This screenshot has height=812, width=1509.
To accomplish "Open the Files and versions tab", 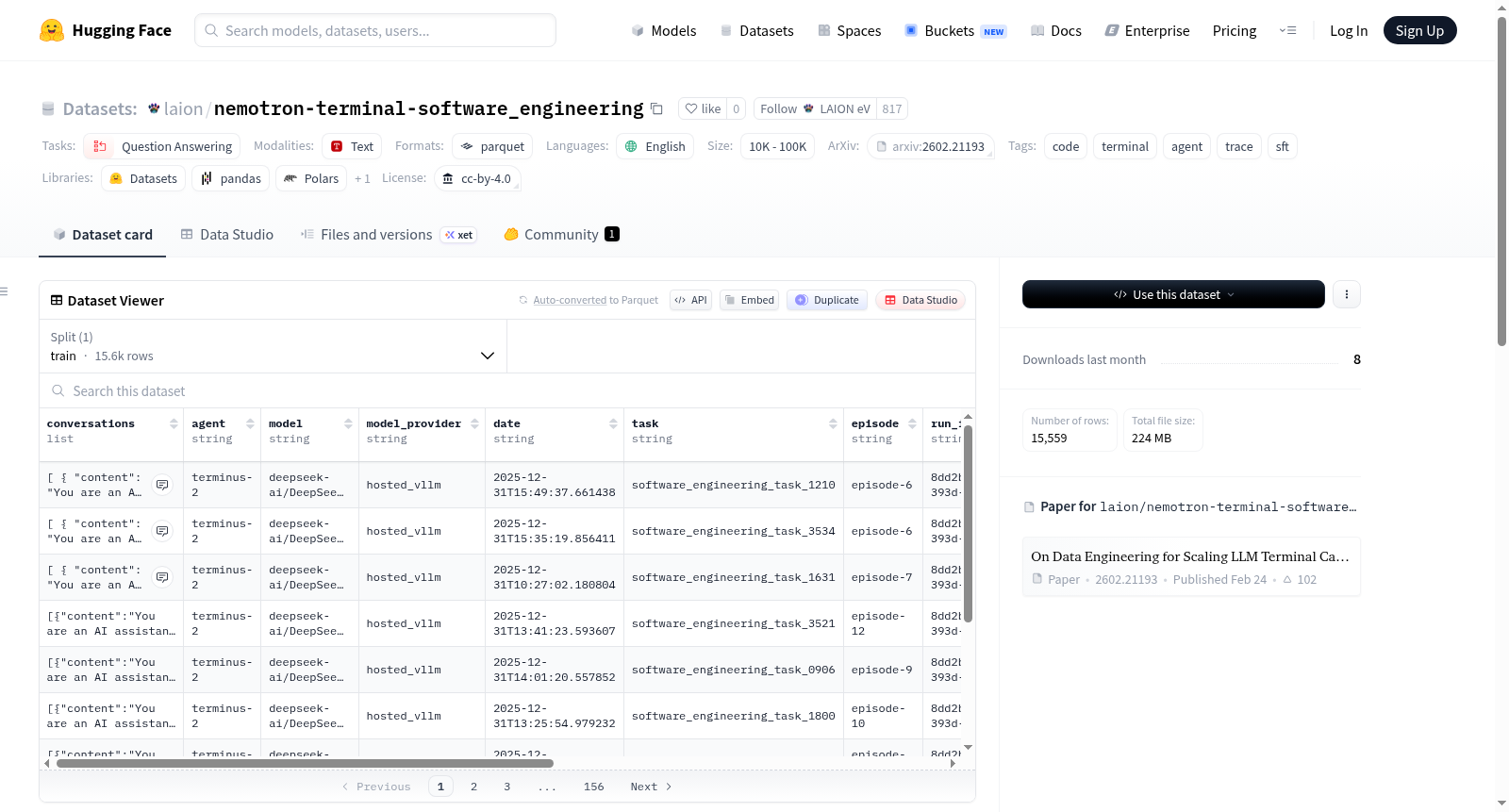I will (388, 234).
